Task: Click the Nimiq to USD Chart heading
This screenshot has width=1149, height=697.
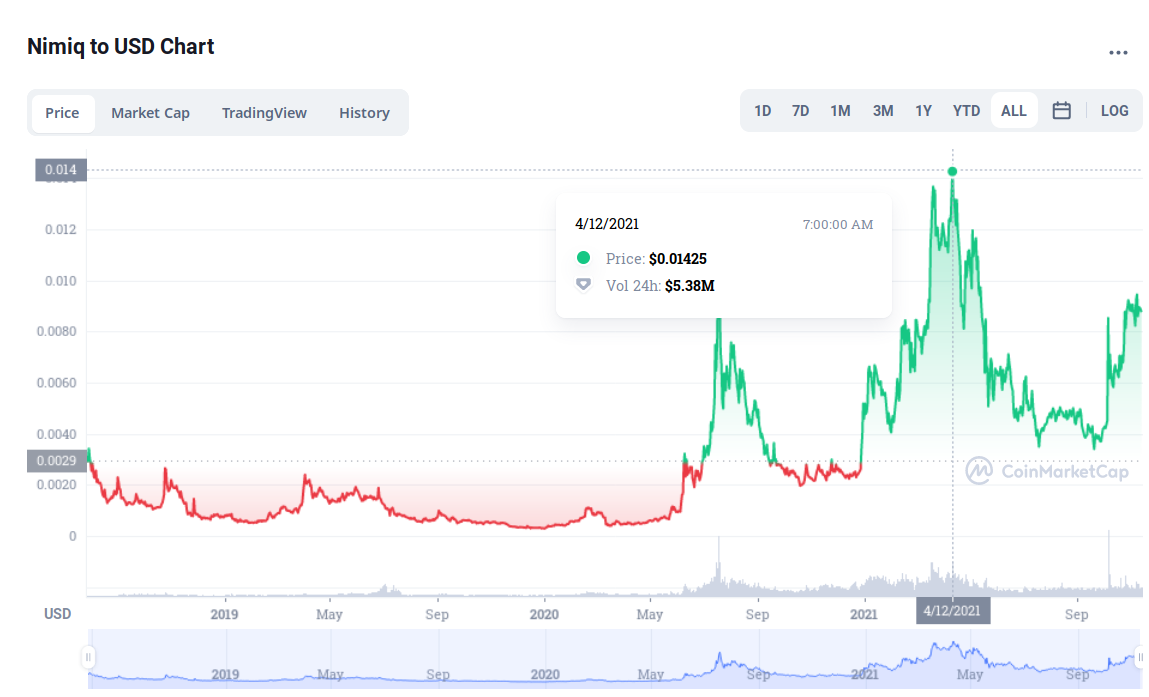Action: click(121, 46)
